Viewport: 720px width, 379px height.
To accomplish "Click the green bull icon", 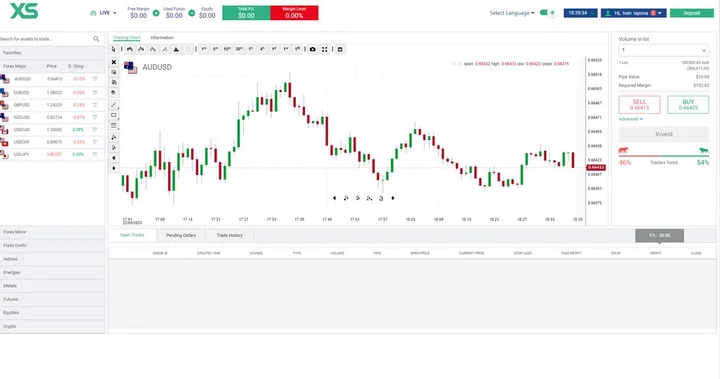I will click(703, 150).
